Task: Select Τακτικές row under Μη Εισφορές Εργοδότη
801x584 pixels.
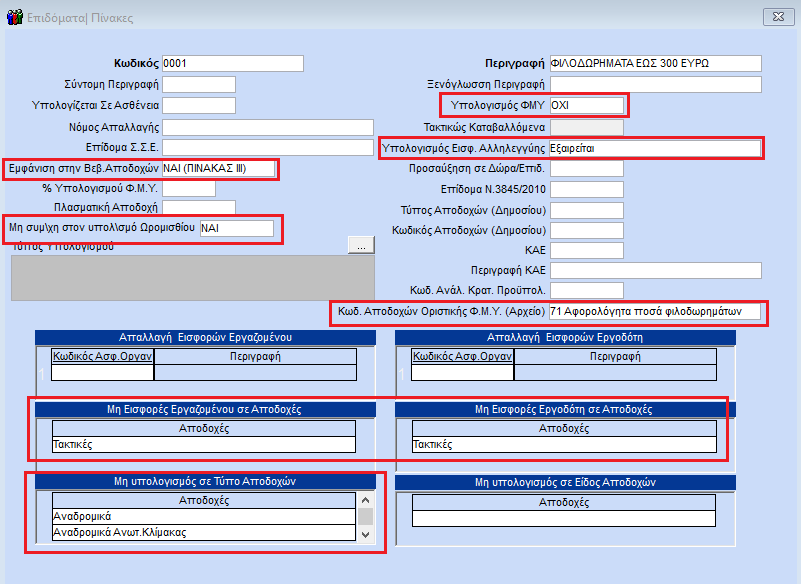Action: 564,445
